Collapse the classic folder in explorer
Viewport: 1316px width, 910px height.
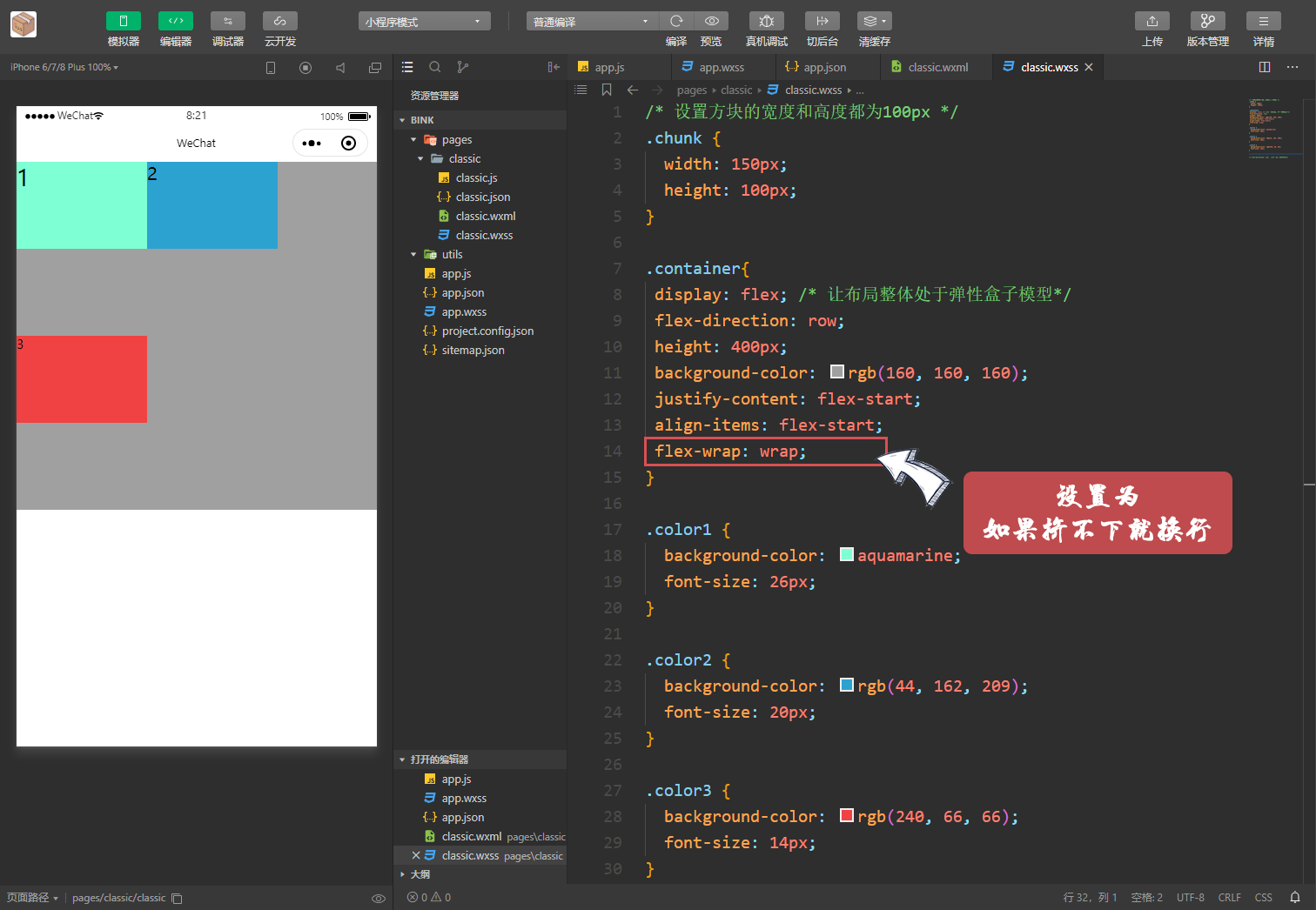coord(420,158)
